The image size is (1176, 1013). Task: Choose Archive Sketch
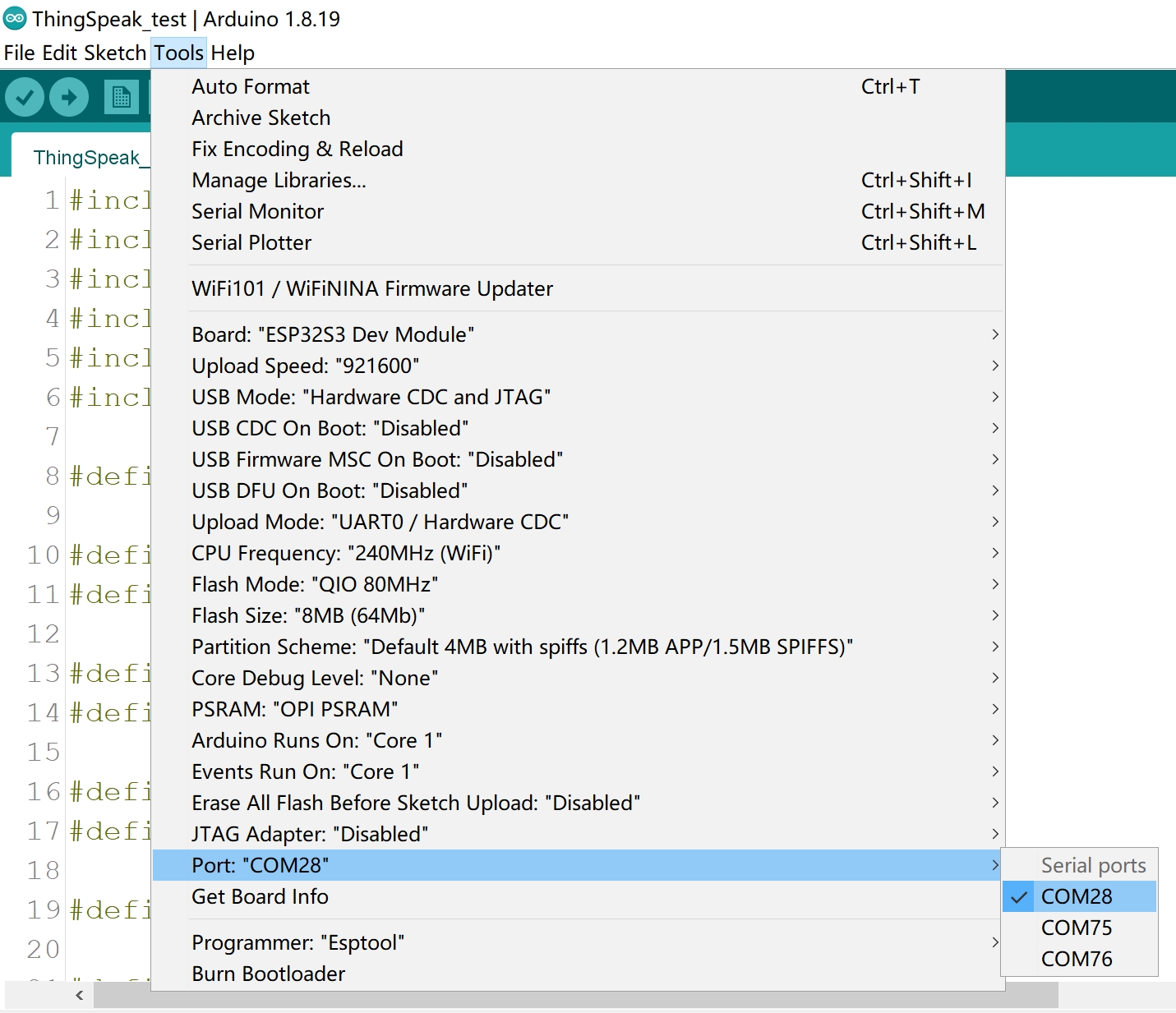pos(578,117)
